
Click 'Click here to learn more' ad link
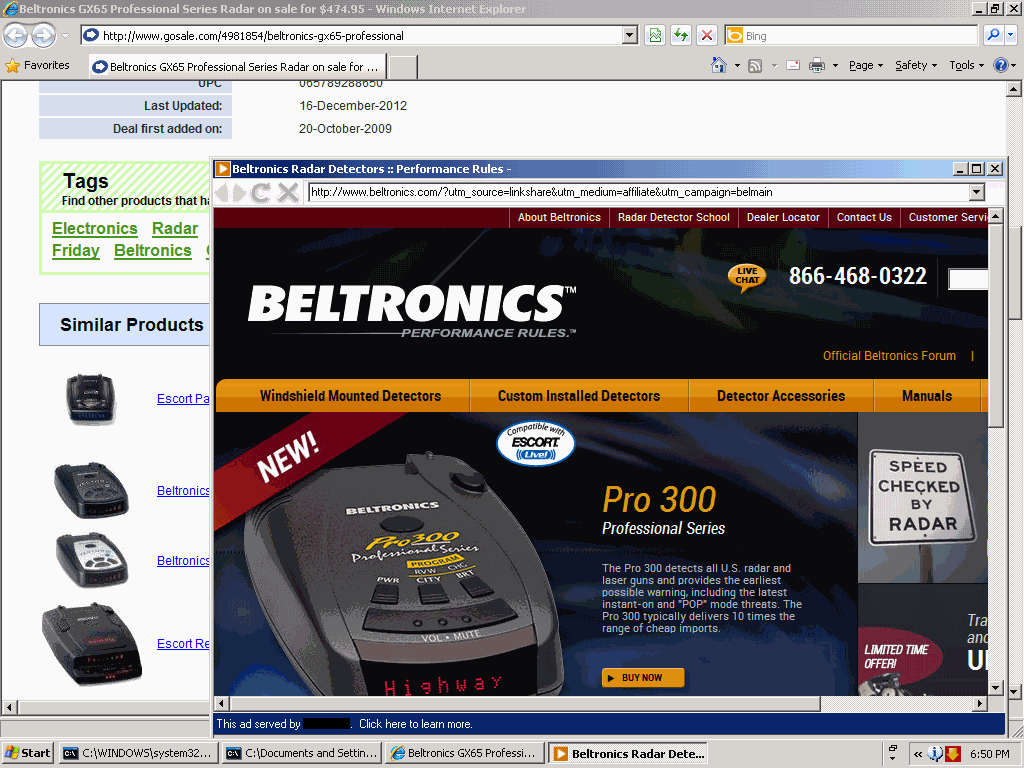tap(415, 724)
